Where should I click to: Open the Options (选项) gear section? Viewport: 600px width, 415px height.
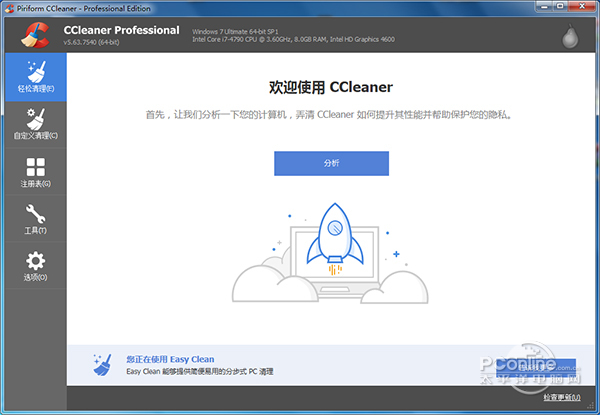tap(36, 266)
